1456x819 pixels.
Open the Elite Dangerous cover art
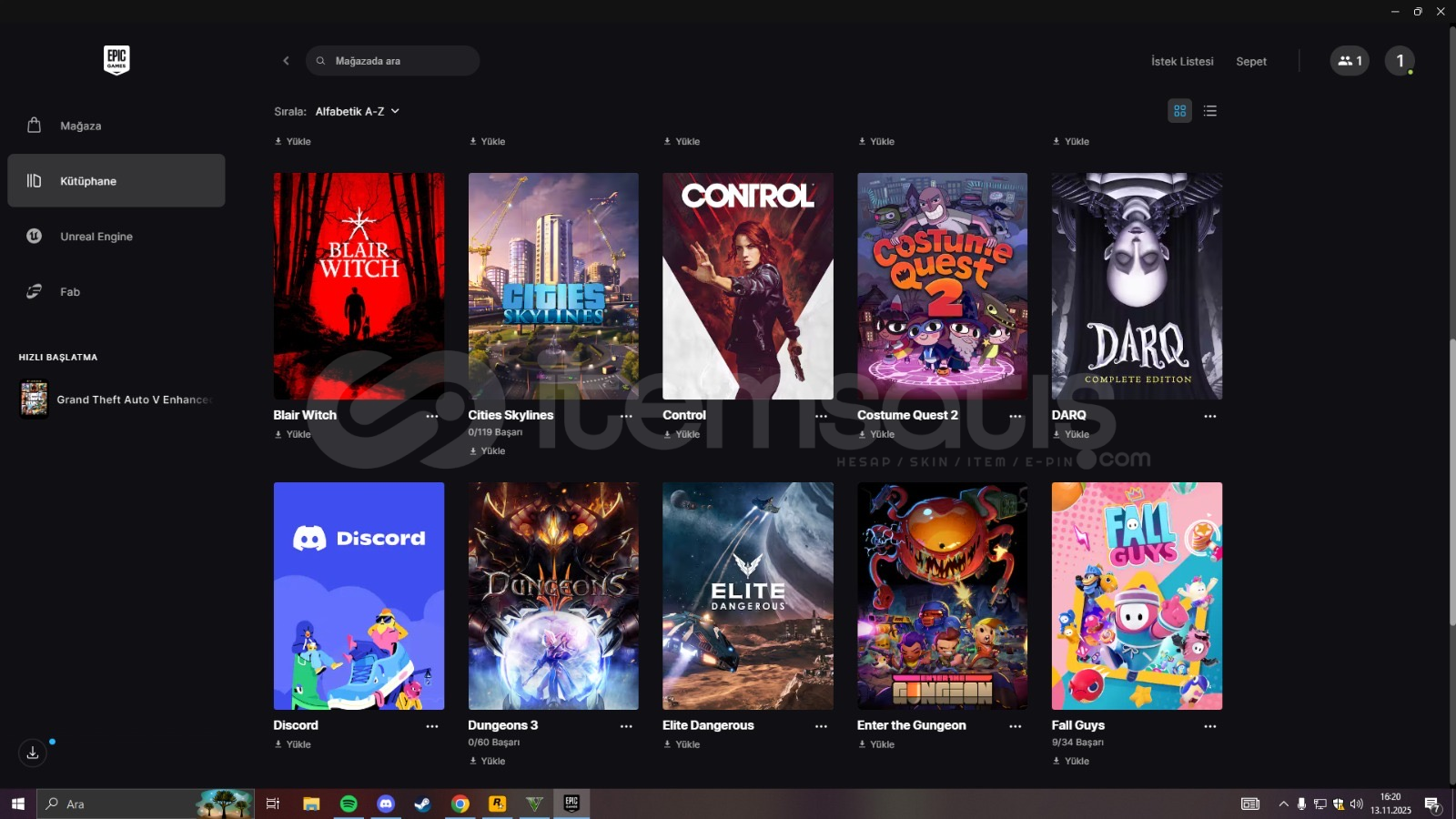click(748, 596)
